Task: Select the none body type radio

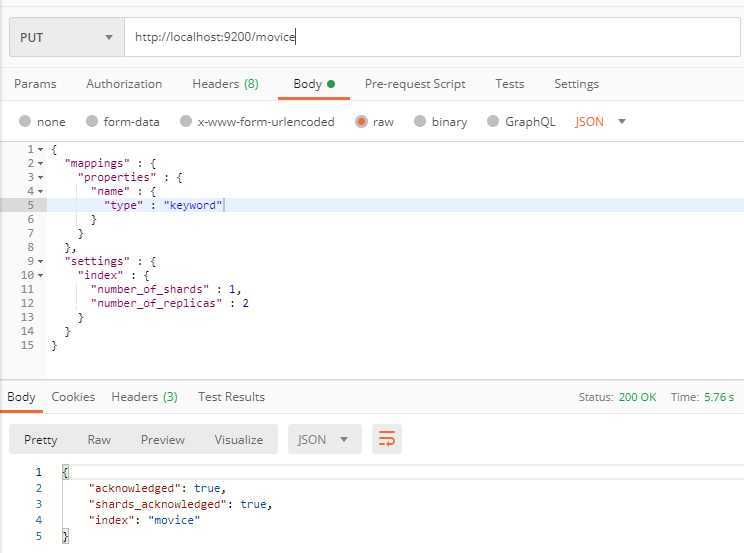Action: [x=25, y=122]
